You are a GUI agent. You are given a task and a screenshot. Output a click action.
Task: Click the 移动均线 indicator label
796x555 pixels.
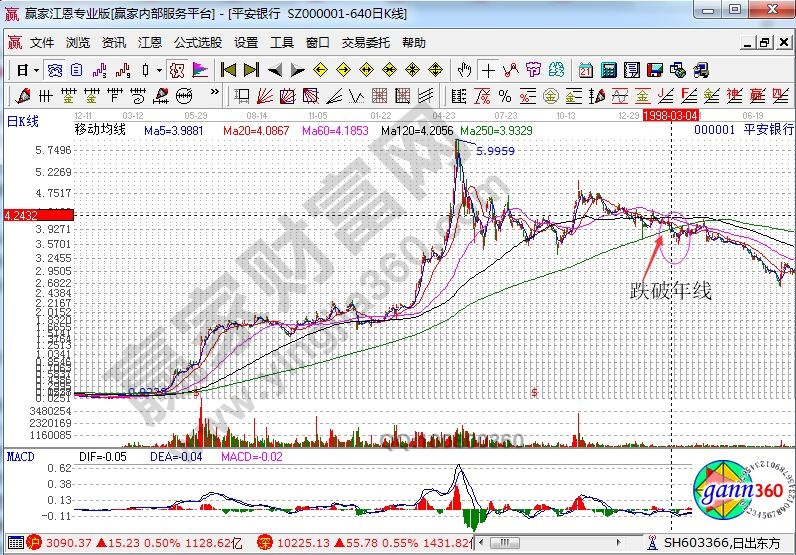tap(100, 129)
